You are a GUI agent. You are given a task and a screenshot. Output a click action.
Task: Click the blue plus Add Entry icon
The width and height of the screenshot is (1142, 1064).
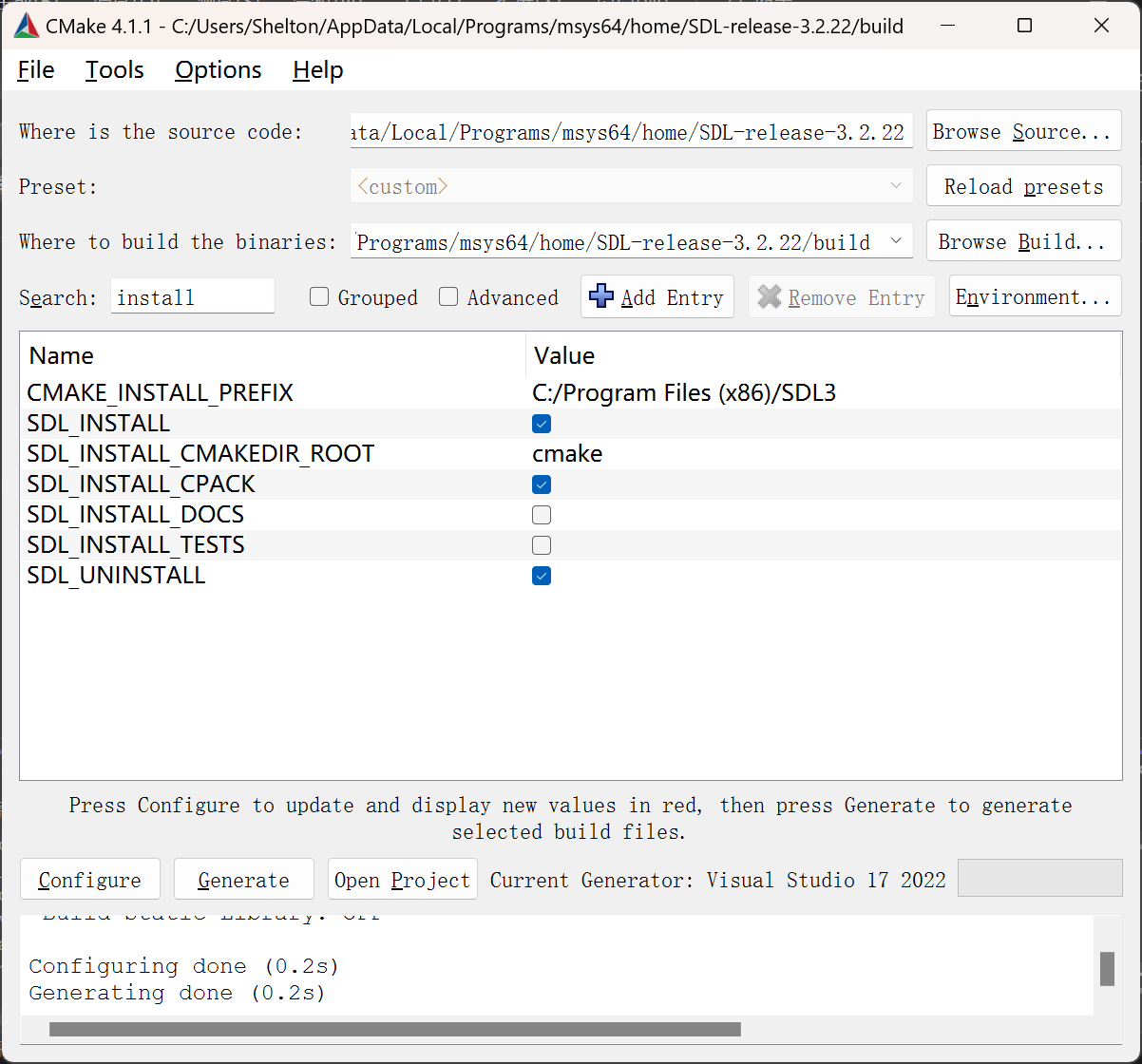tap(601, 296)
